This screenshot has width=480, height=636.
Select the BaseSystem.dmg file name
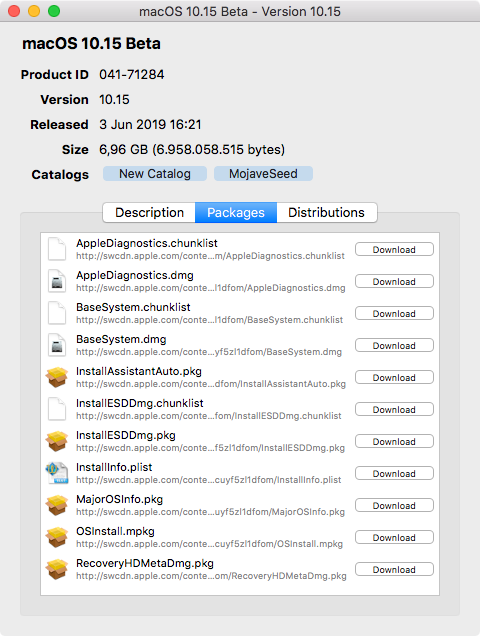click(x=121, y=339)
